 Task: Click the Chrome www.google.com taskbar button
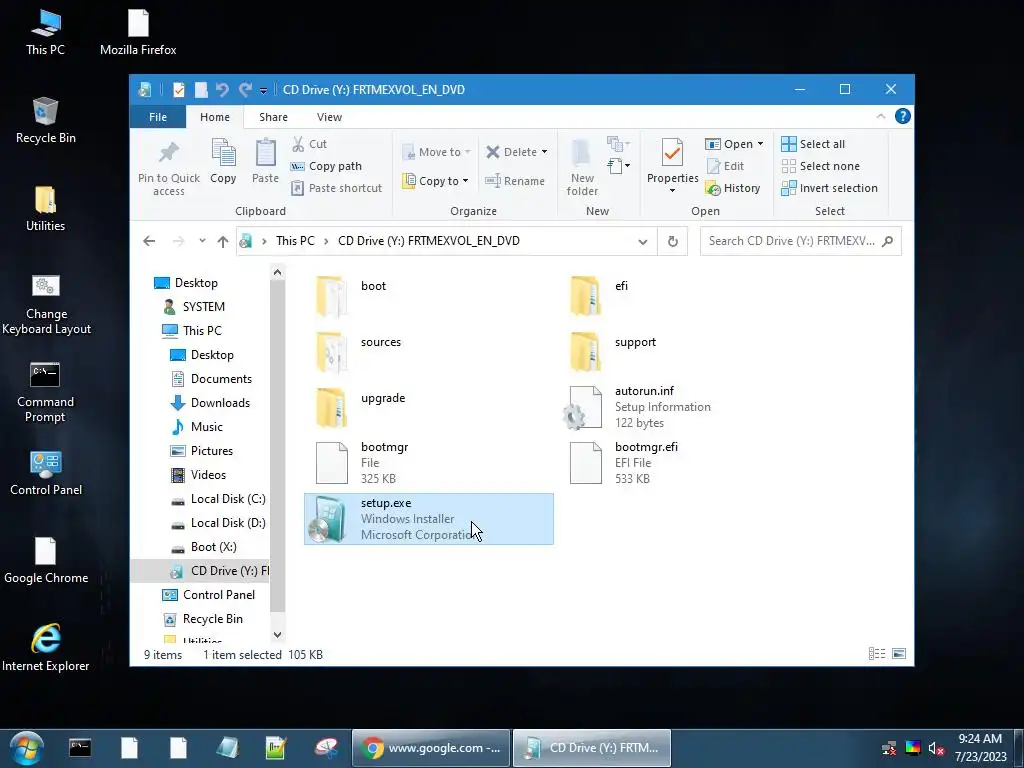coord(431,748)
